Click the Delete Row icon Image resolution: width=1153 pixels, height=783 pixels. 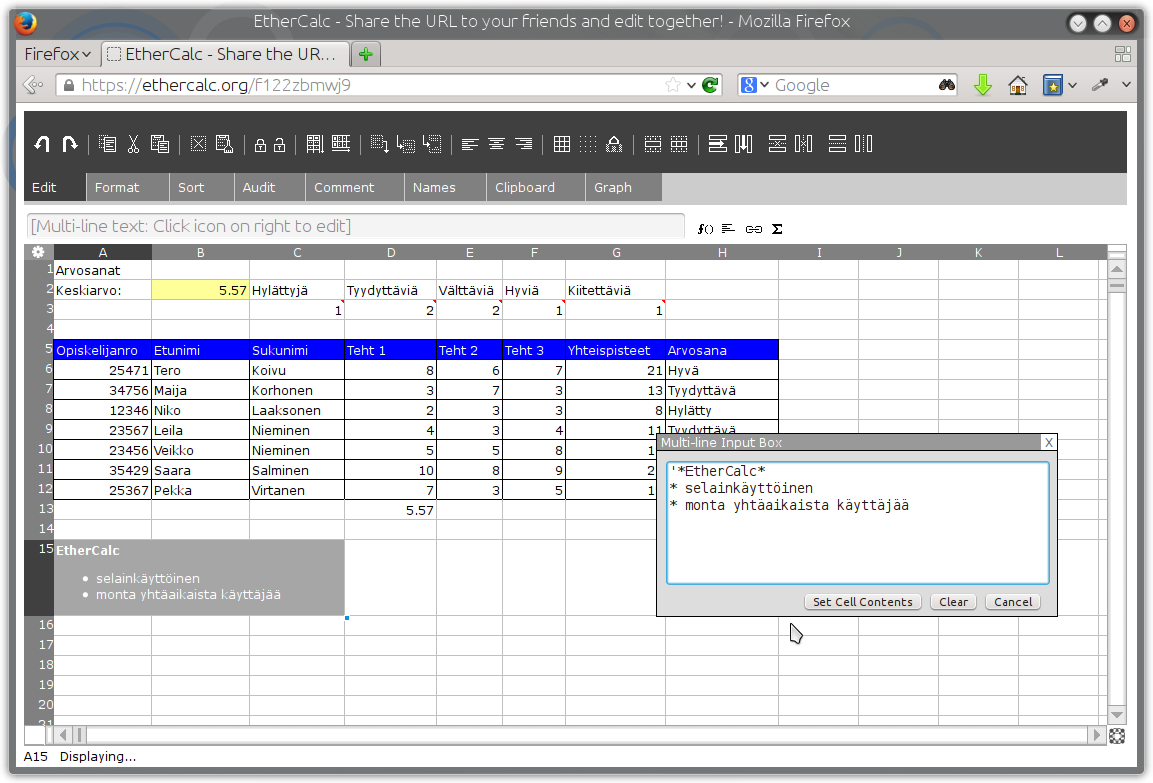[777, 144]
